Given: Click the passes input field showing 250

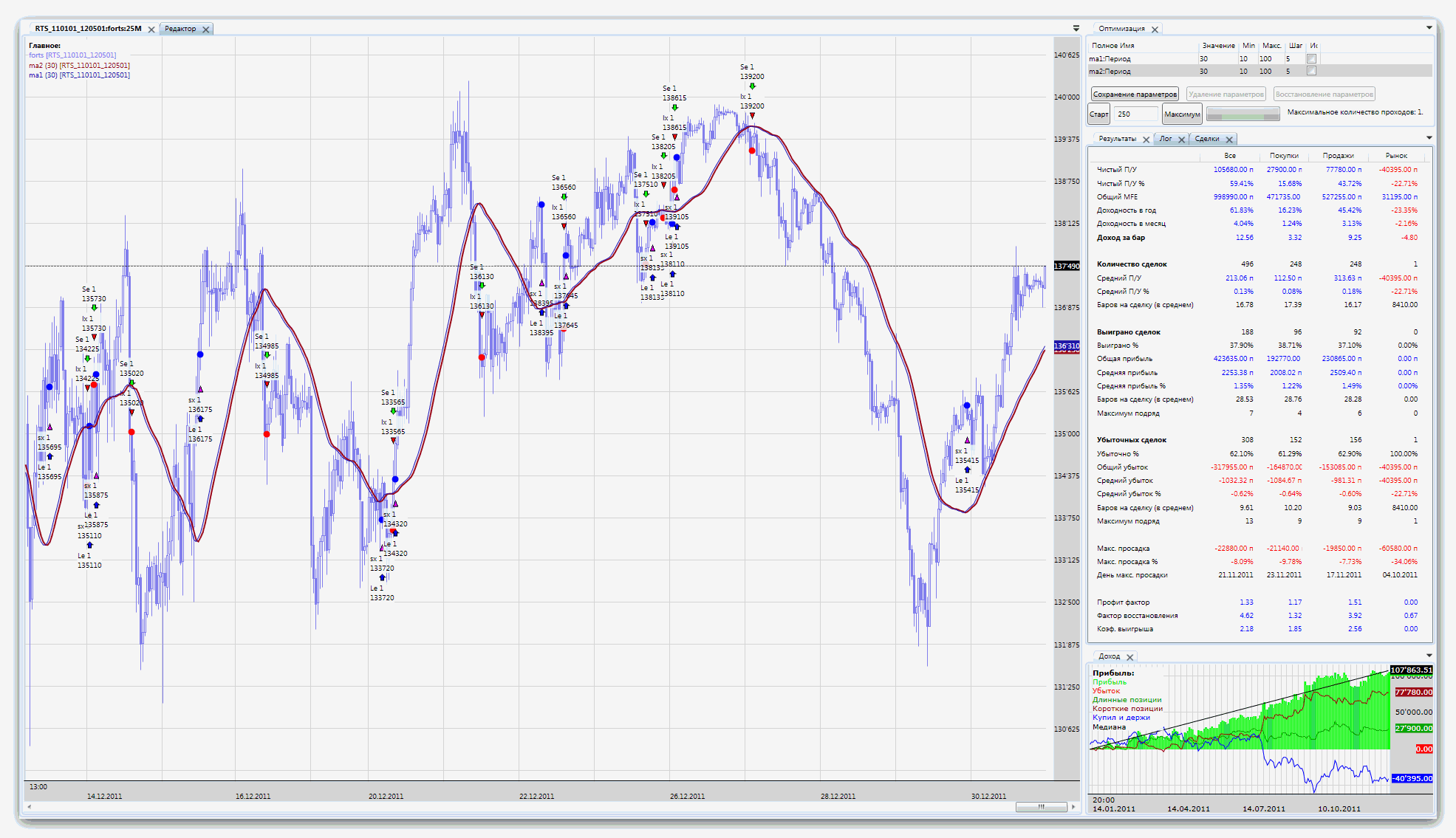Looking at the screenshot, I should click(x=1135, y=114).
